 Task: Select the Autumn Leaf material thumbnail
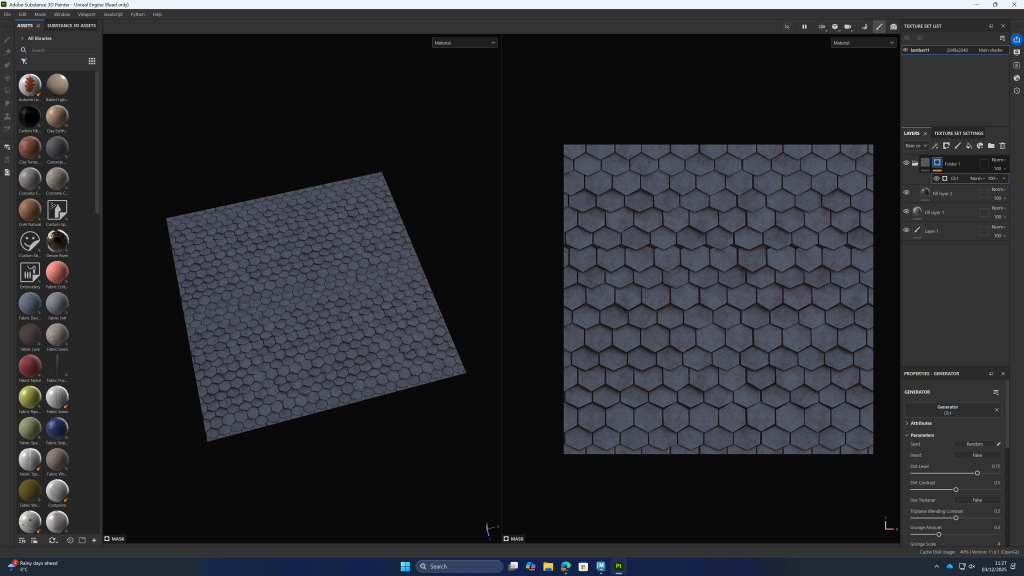pyautogui.click(x=30, y=85)
